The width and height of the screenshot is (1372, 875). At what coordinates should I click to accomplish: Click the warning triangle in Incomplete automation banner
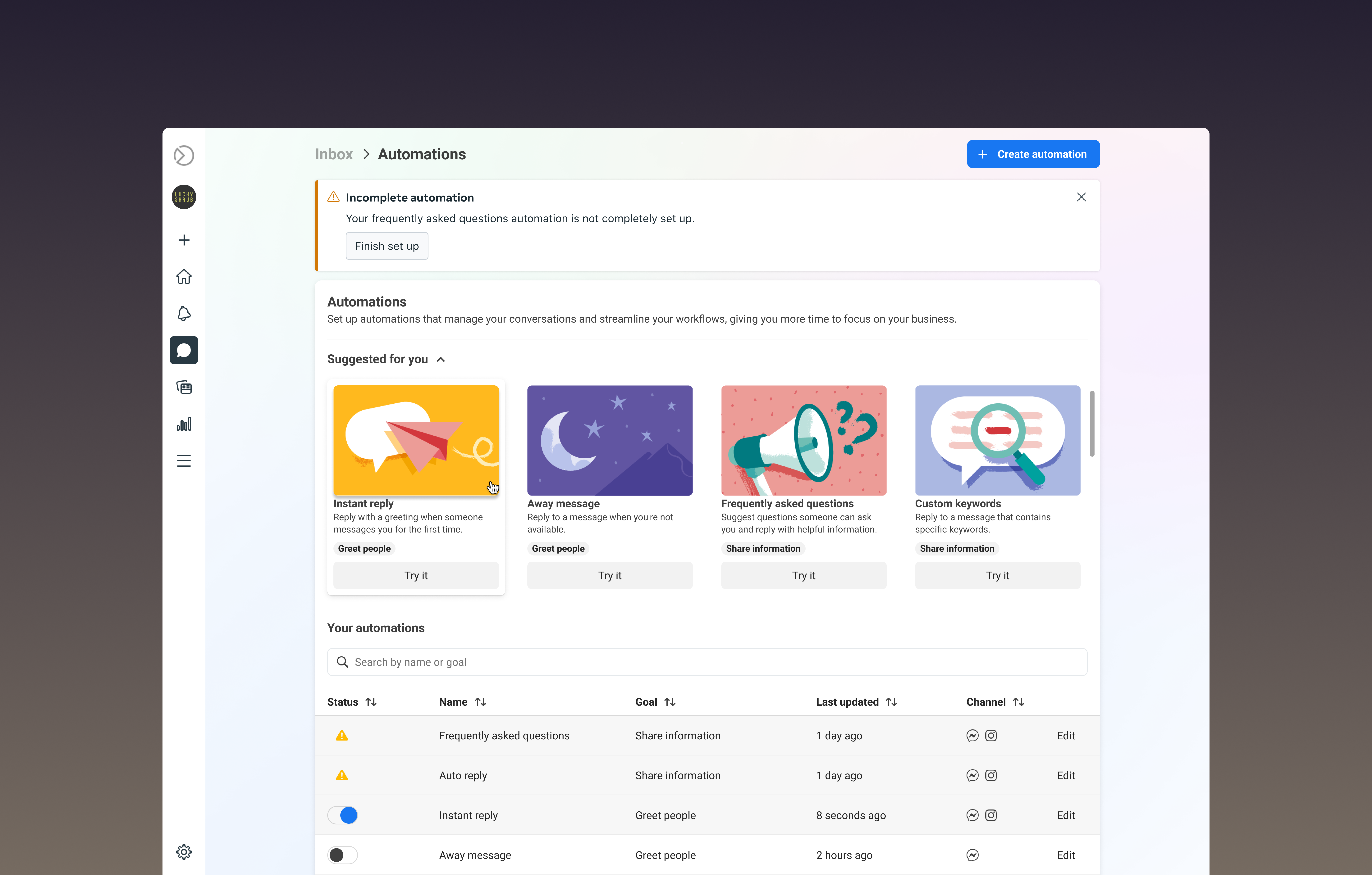click(x=333, y=197)
